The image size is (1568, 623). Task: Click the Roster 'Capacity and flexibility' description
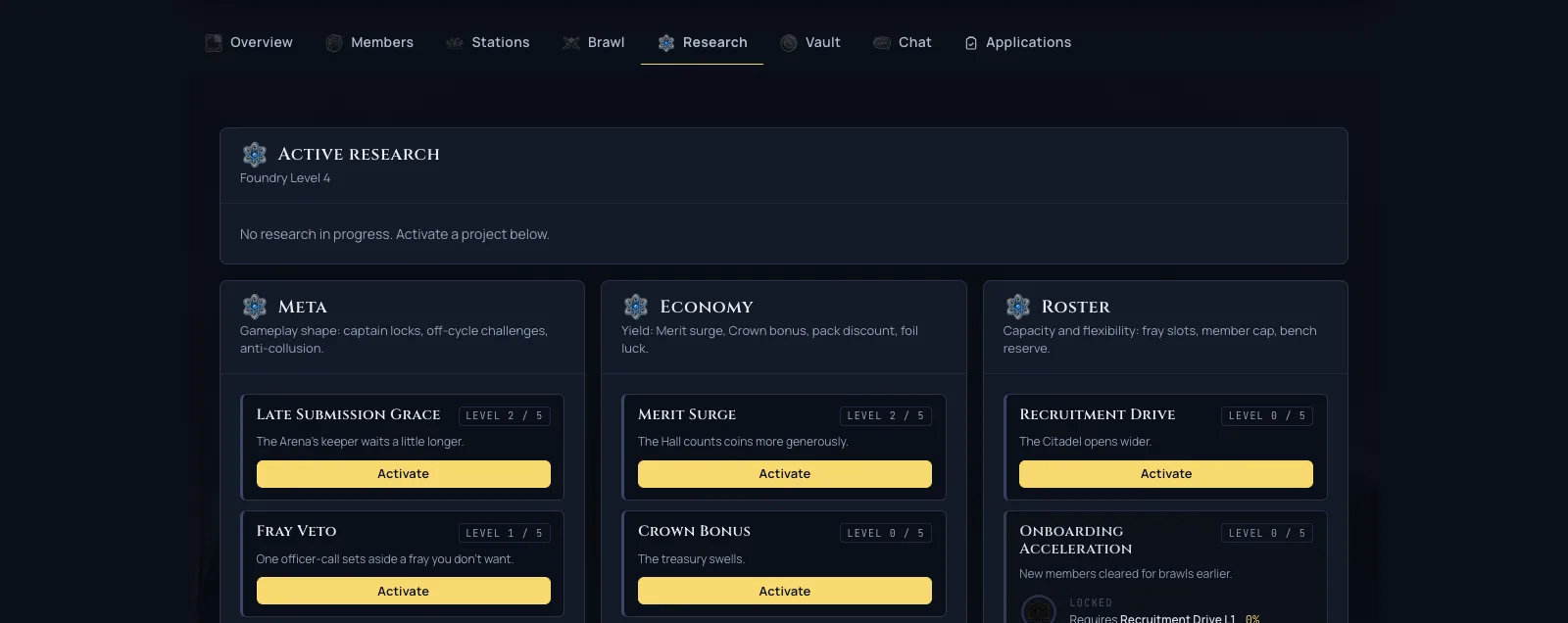coord(1160,340)
